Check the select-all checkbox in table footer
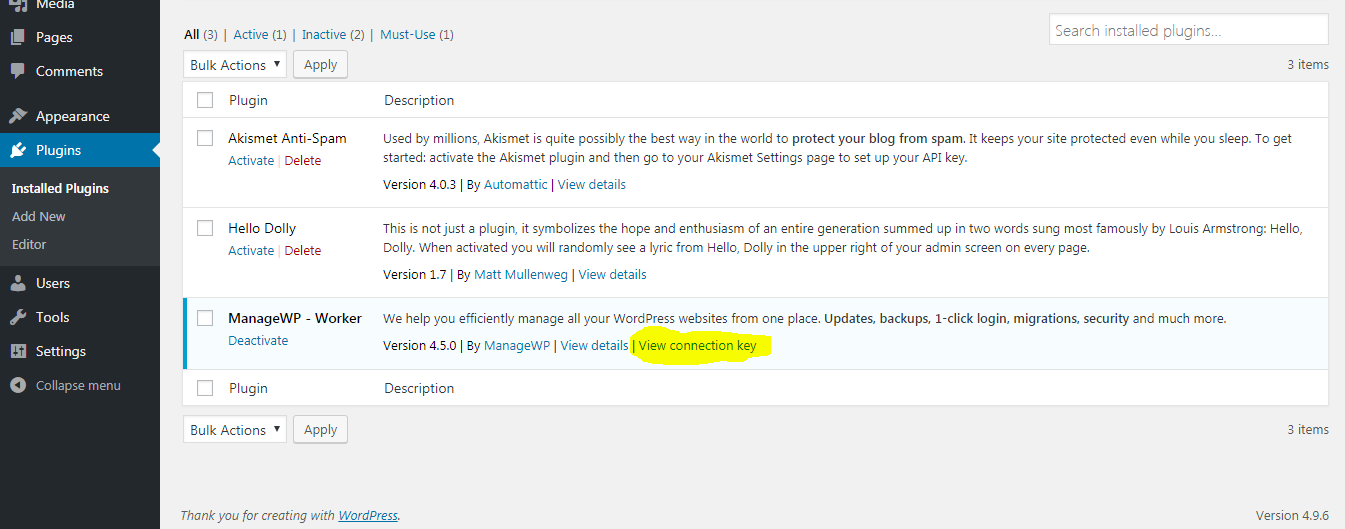The height and width of the screenshot is (529, 1345). (205, 388)
